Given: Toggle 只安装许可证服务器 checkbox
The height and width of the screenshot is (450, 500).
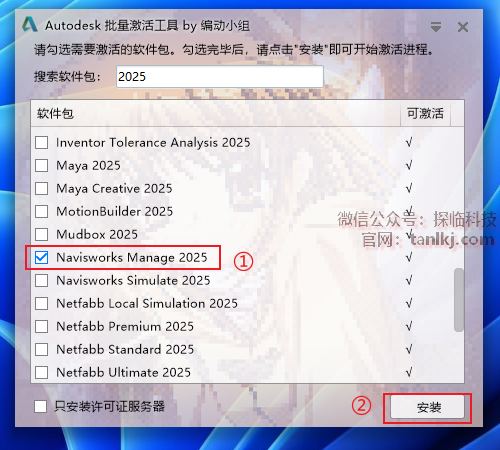Looking at the screenshot, I should point(40,407).
